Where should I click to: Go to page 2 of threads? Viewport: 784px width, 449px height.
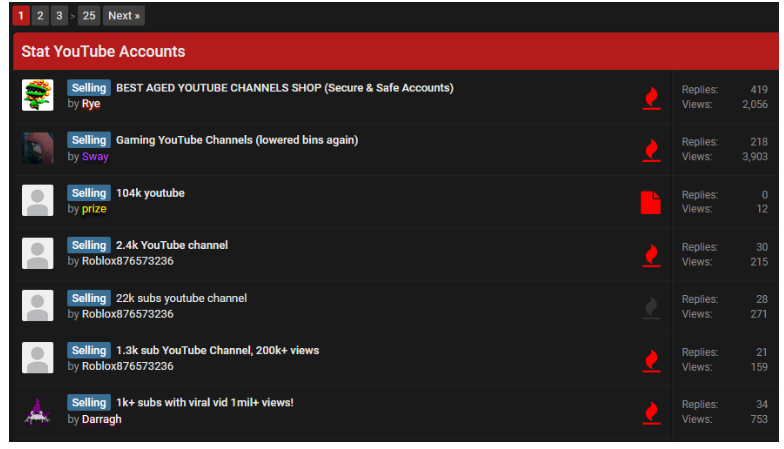click(40, 16)
